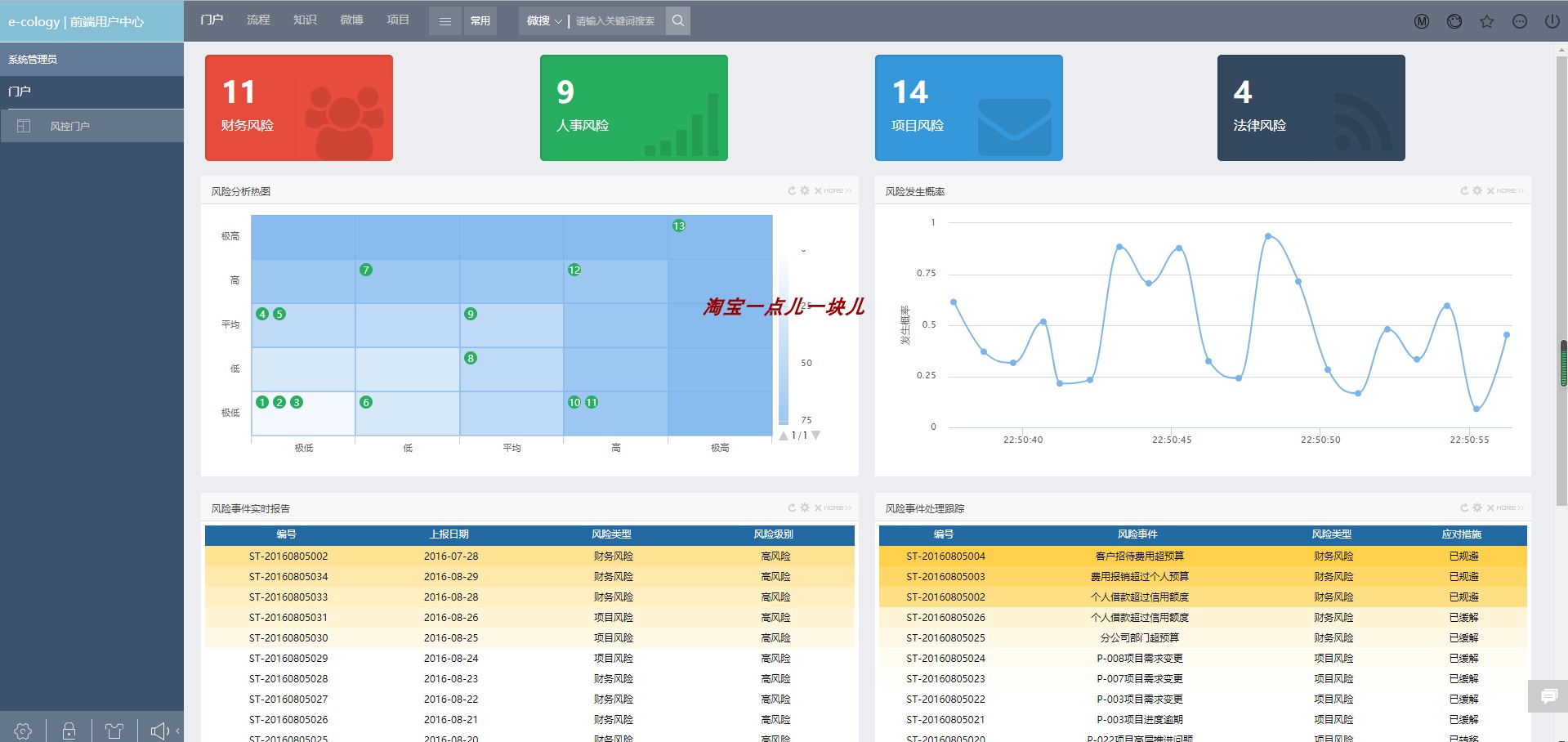This screenshot has width=1568, height=742.
Task: Open the 流程 top menu
Action: coord(258,20)
